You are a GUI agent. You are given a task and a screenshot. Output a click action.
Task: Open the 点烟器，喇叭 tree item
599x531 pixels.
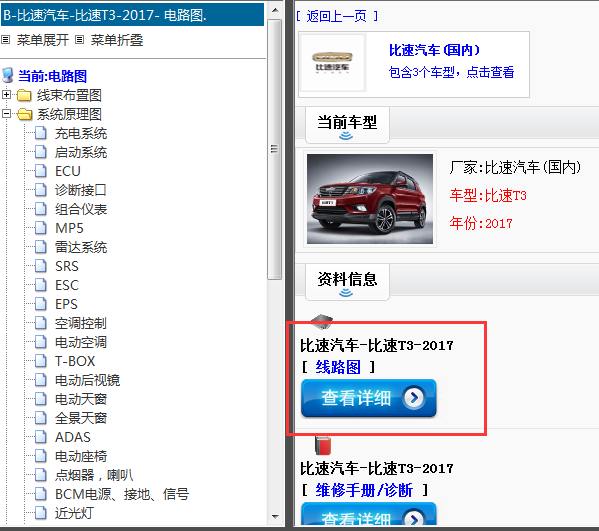point(94,475)
